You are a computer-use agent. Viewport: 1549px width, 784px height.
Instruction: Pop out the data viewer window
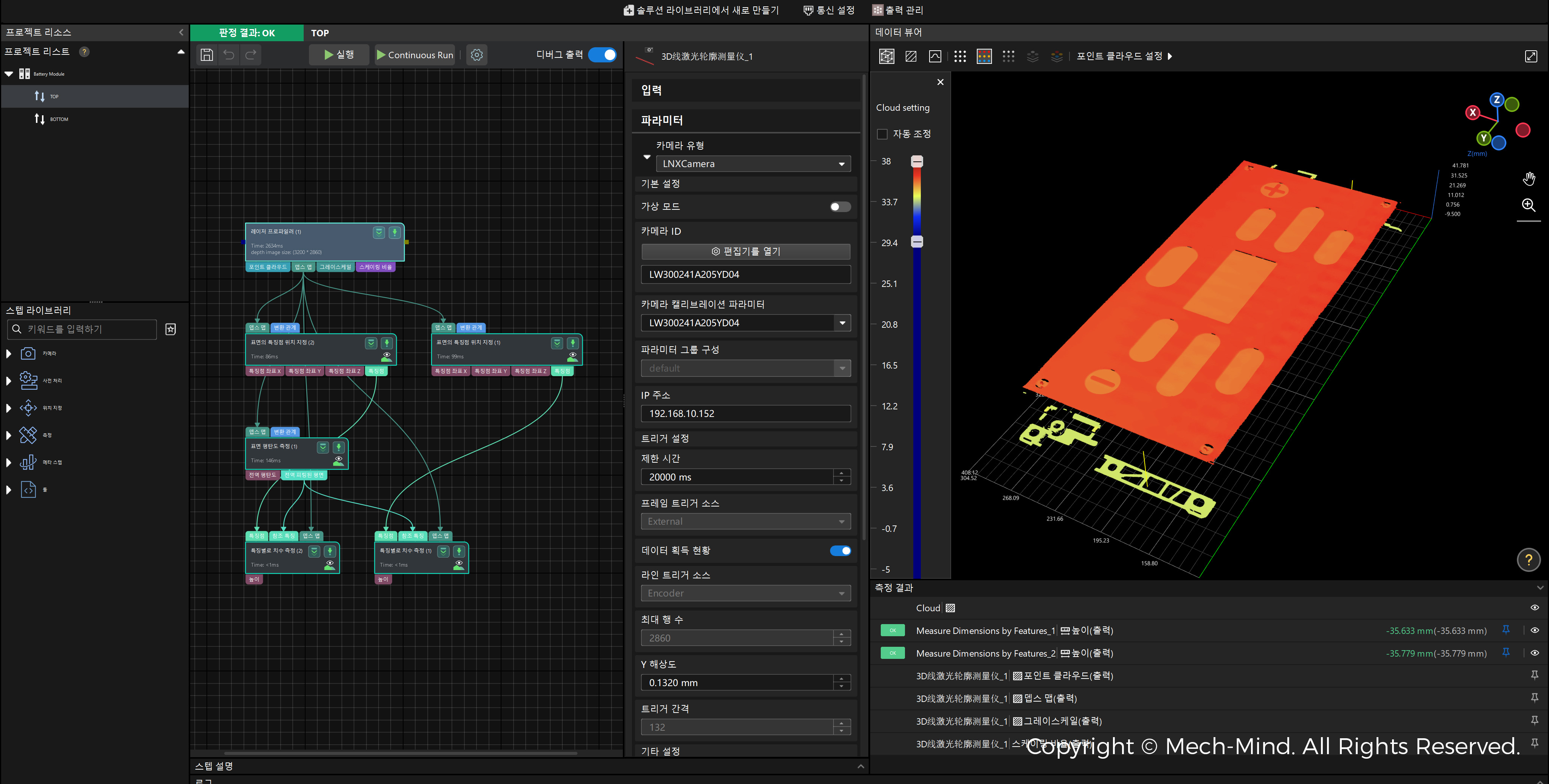(1531, 56)
